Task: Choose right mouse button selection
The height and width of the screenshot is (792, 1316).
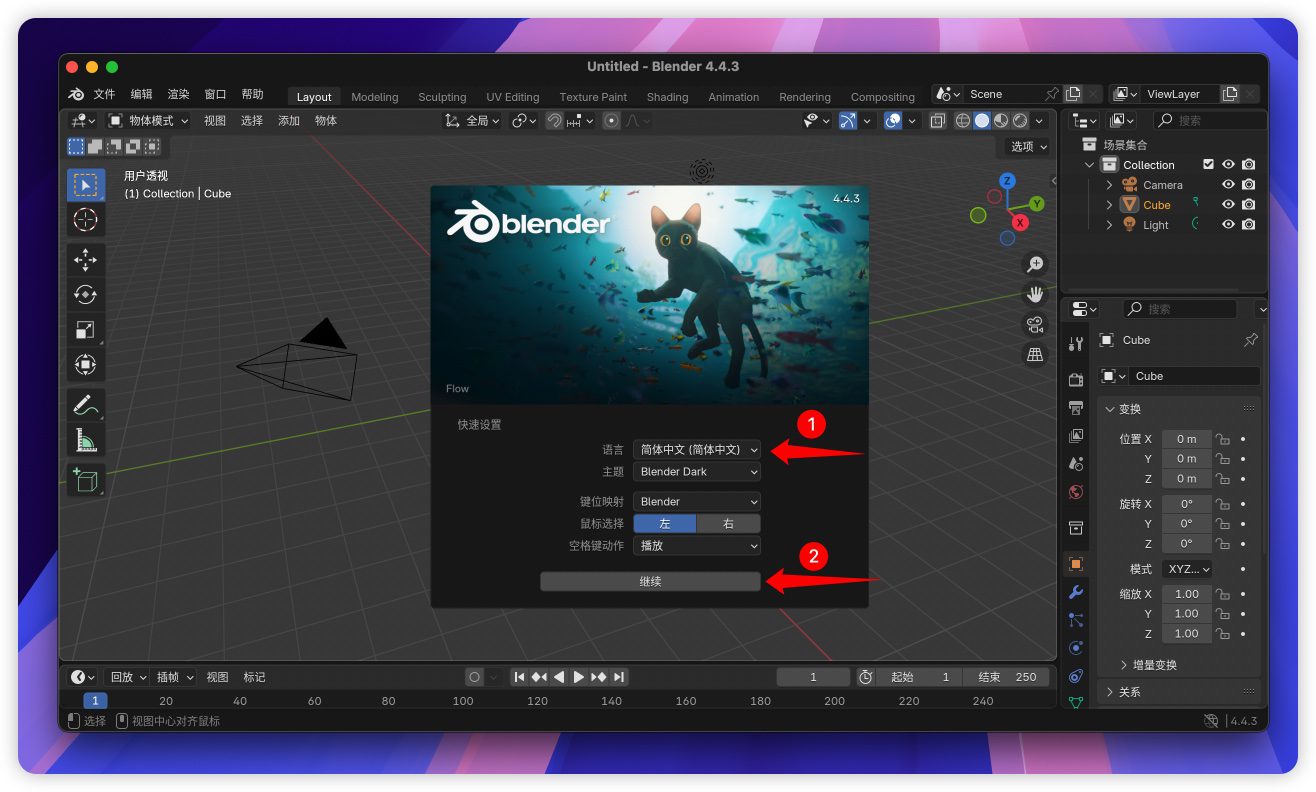Action: pyautogui.click(x=729, y=524)
